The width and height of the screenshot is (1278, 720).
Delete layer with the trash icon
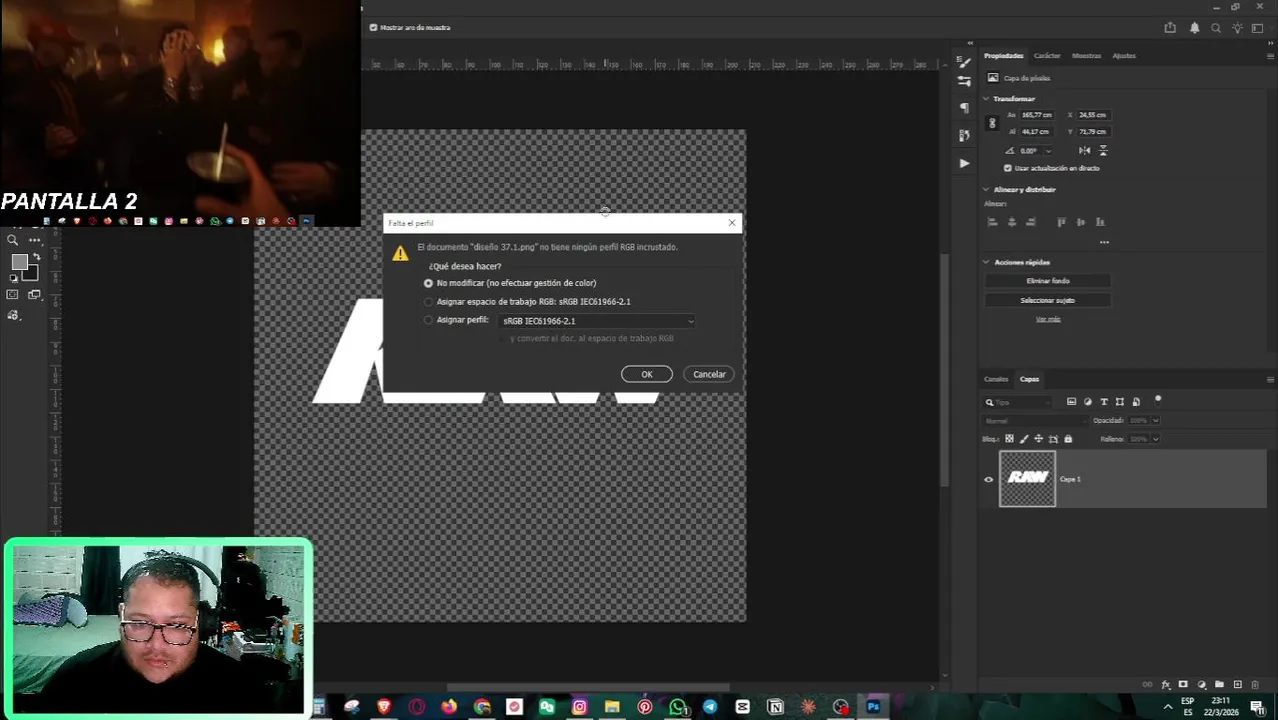[1255, 685]
